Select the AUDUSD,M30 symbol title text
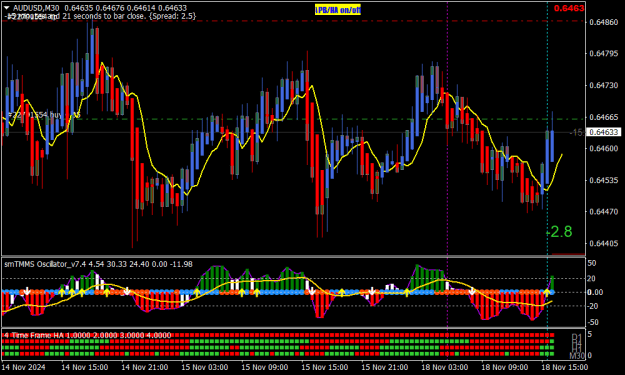Image resolution: width=625 pixels, height=375 pixels. click(x=36, y=8)
